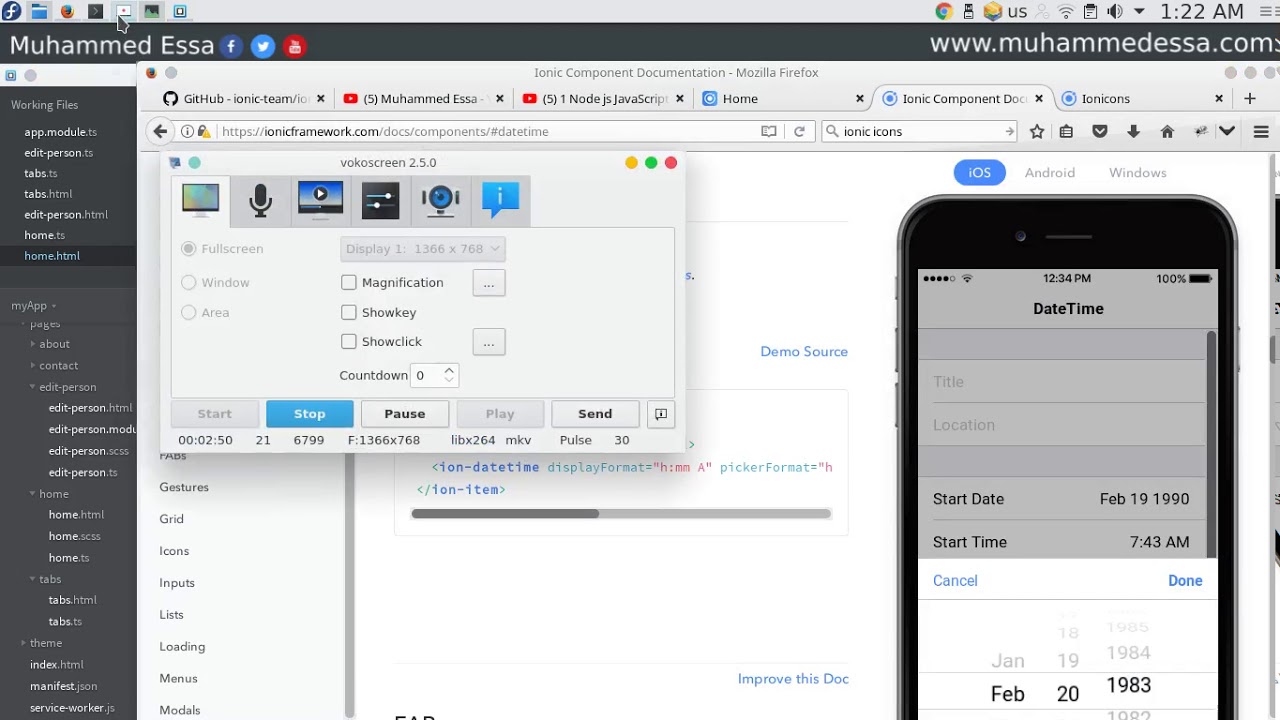
Task: Enable Showkey checkbox
Action: pos(348,312)
